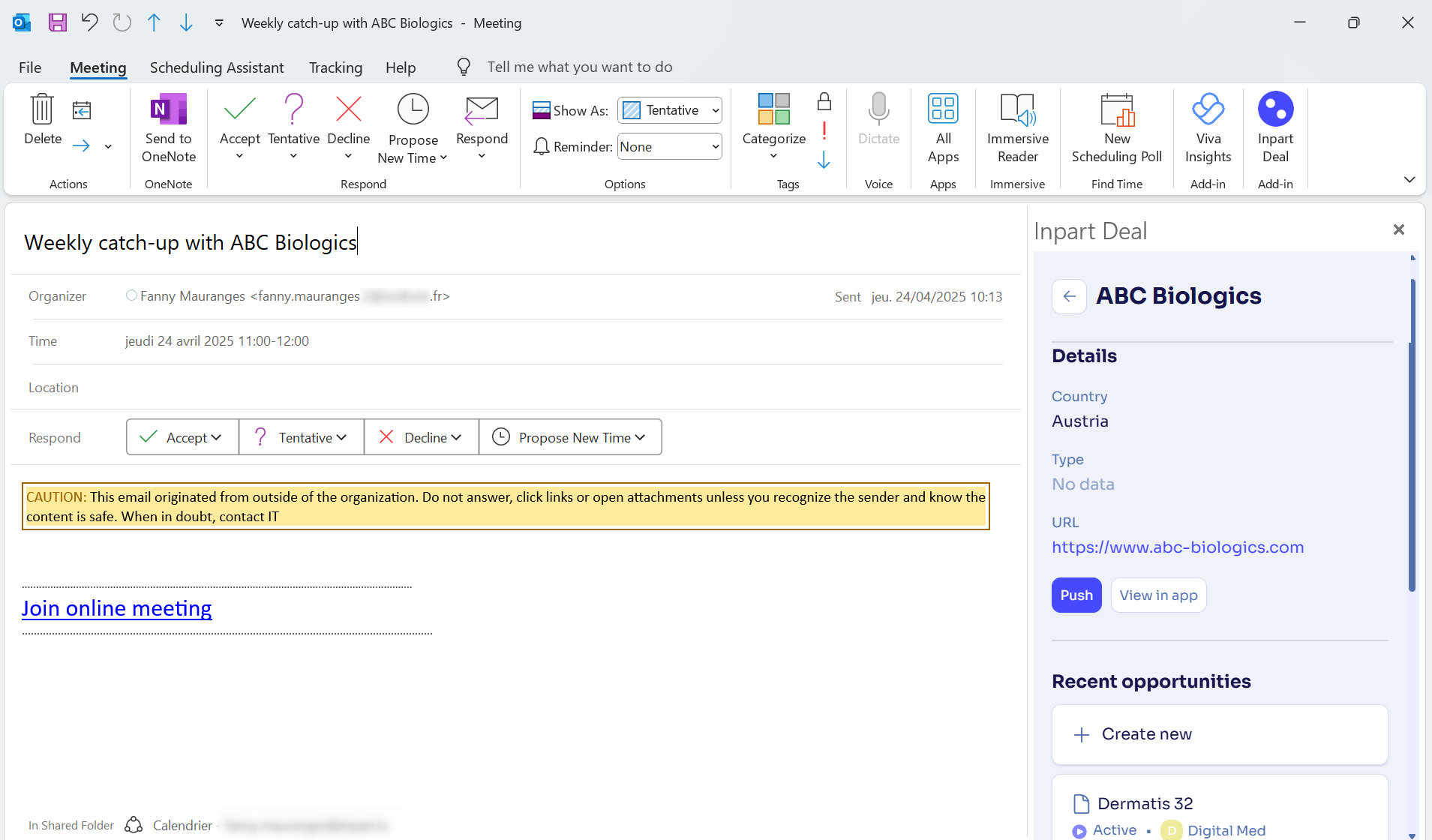Create New Scheduling Poll
The image size is (1432, 840).
tap(1117, 128)
